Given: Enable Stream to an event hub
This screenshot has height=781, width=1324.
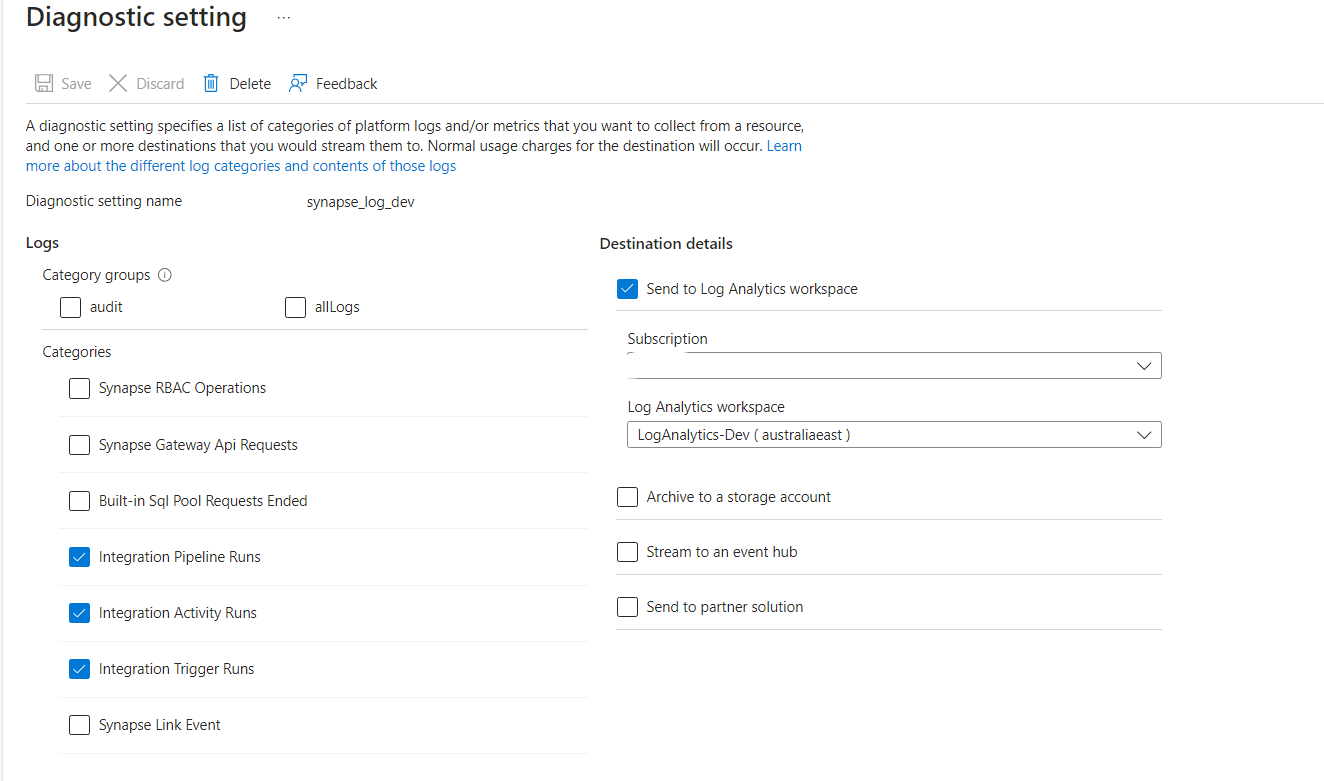Looking at the screenshot, I should (x=627, y=551).
